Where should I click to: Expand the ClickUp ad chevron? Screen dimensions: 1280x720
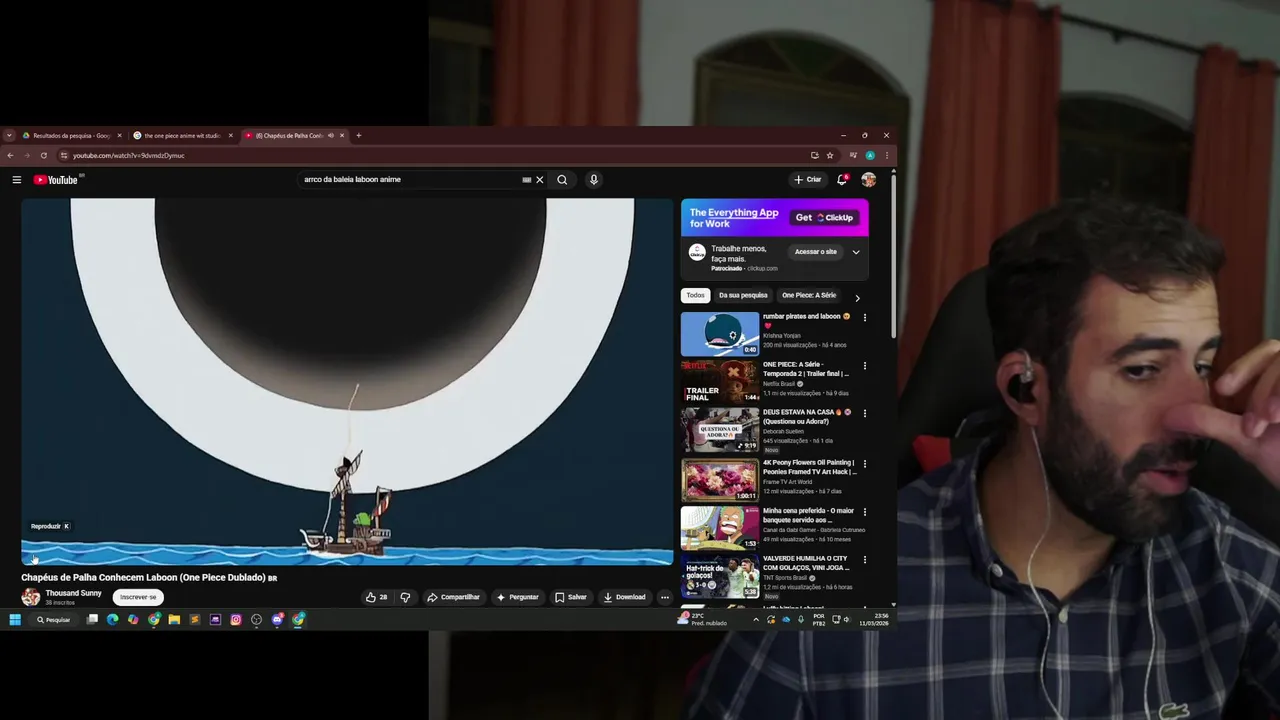[856, 252]
